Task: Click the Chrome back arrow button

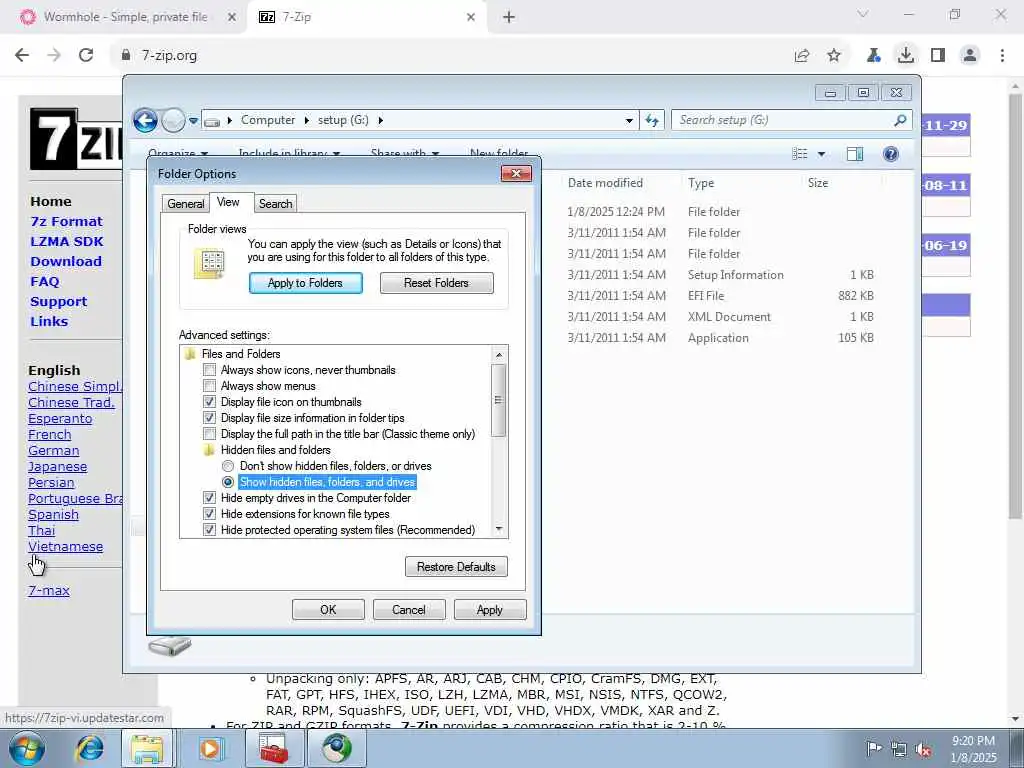Action: (x=22, y=56)
